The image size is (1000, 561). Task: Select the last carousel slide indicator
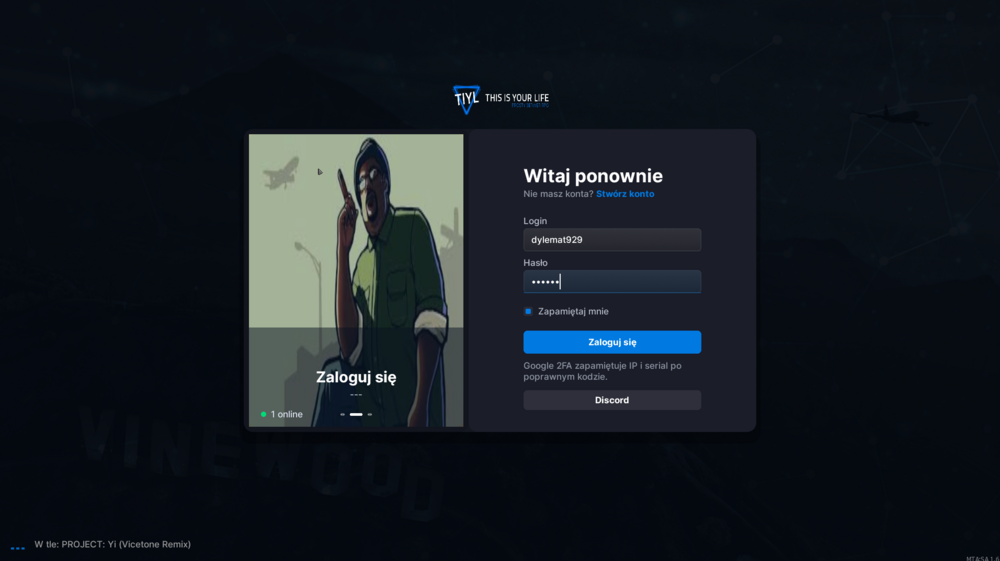[x=369, y=414]
